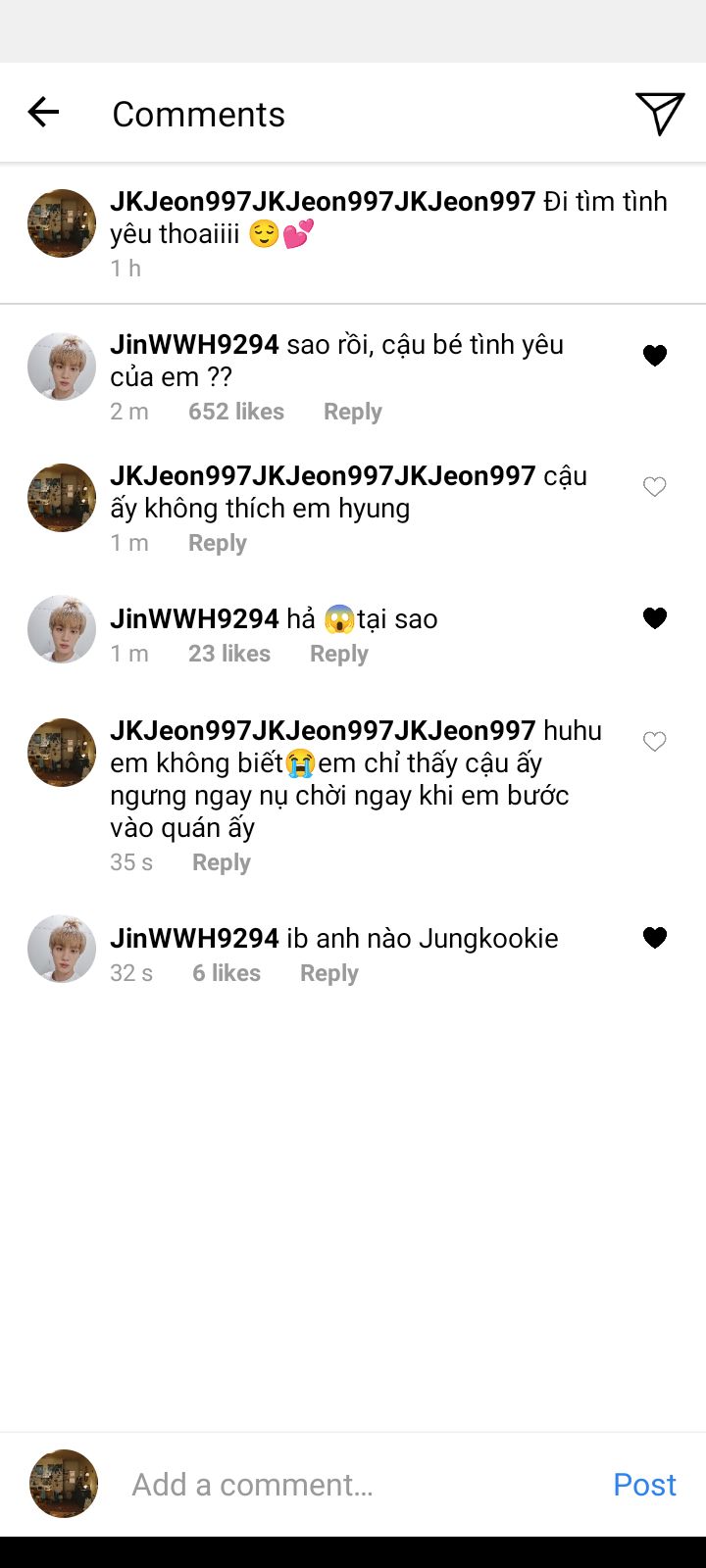View who gave 652 likes
706x1568 pixels.
[236, 412]
